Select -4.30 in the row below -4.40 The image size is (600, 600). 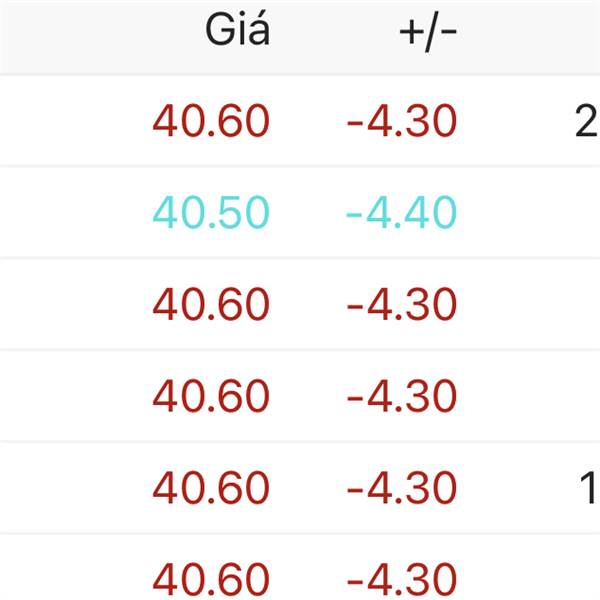pos(401,304)
